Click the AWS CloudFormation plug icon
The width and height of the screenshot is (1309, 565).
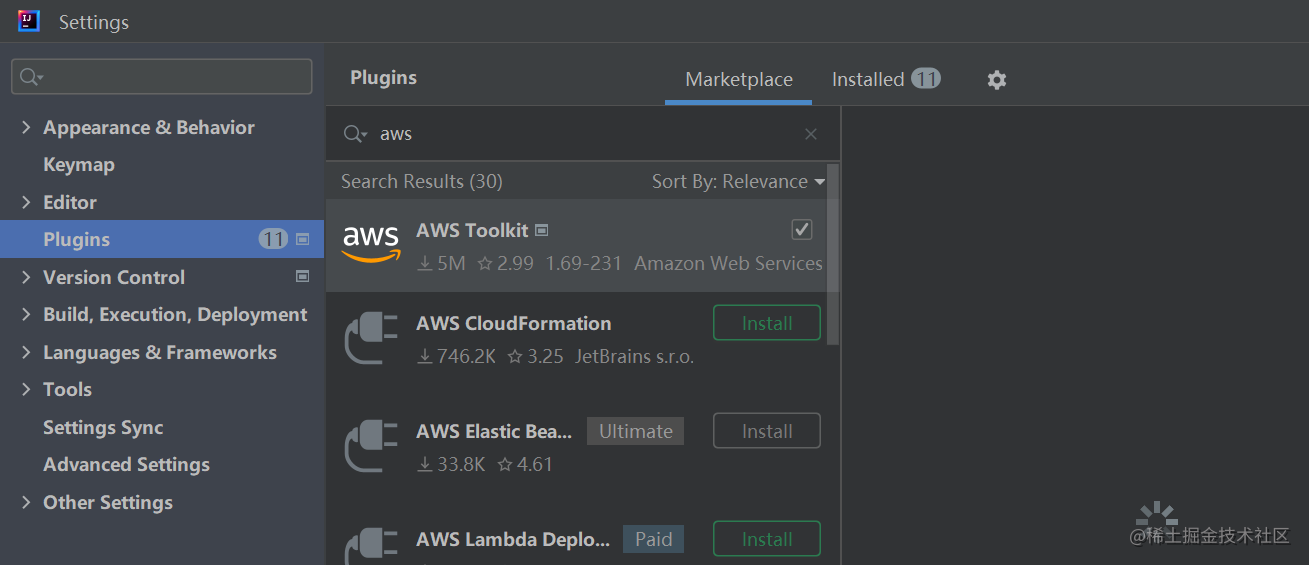tap(371, 339)
